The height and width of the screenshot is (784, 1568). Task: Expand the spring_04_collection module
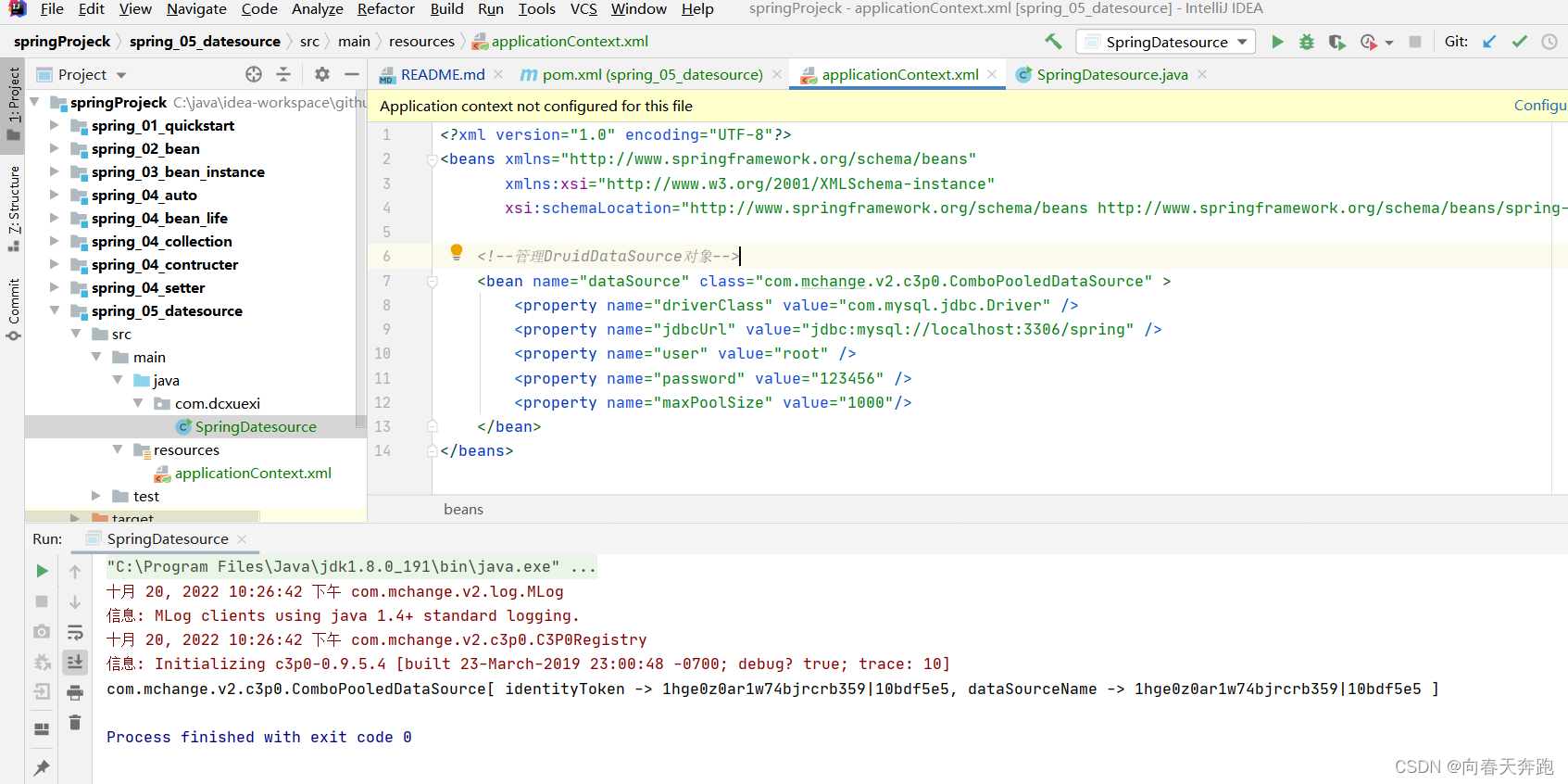[x=55, y=241]
